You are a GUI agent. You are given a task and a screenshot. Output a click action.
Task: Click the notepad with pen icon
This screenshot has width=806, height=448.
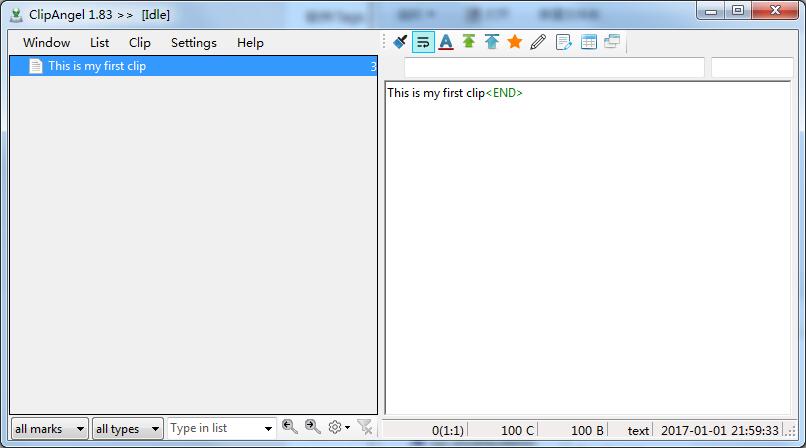click(563, 42)
